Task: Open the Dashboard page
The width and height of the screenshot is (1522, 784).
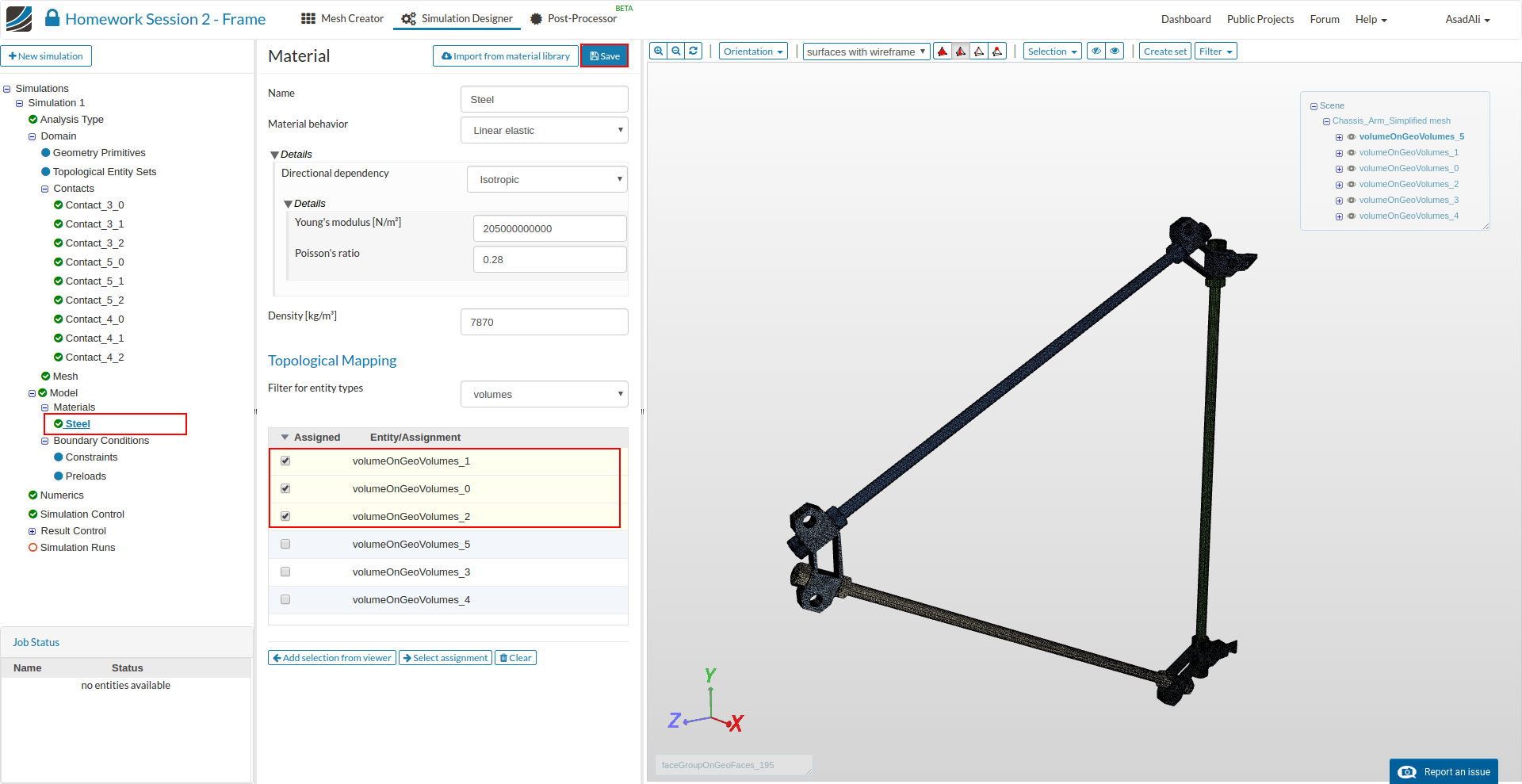Action: pos(1186,19)
